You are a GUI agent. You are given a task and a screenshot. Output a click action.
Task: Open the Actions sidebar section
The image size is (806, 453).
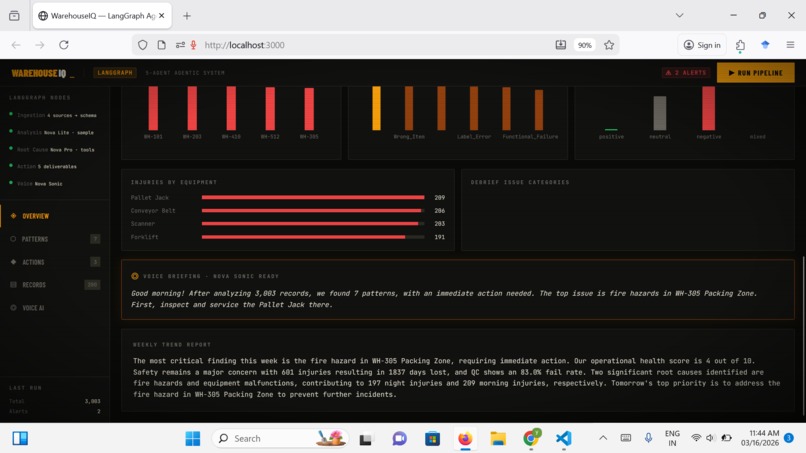click(54, 262)
